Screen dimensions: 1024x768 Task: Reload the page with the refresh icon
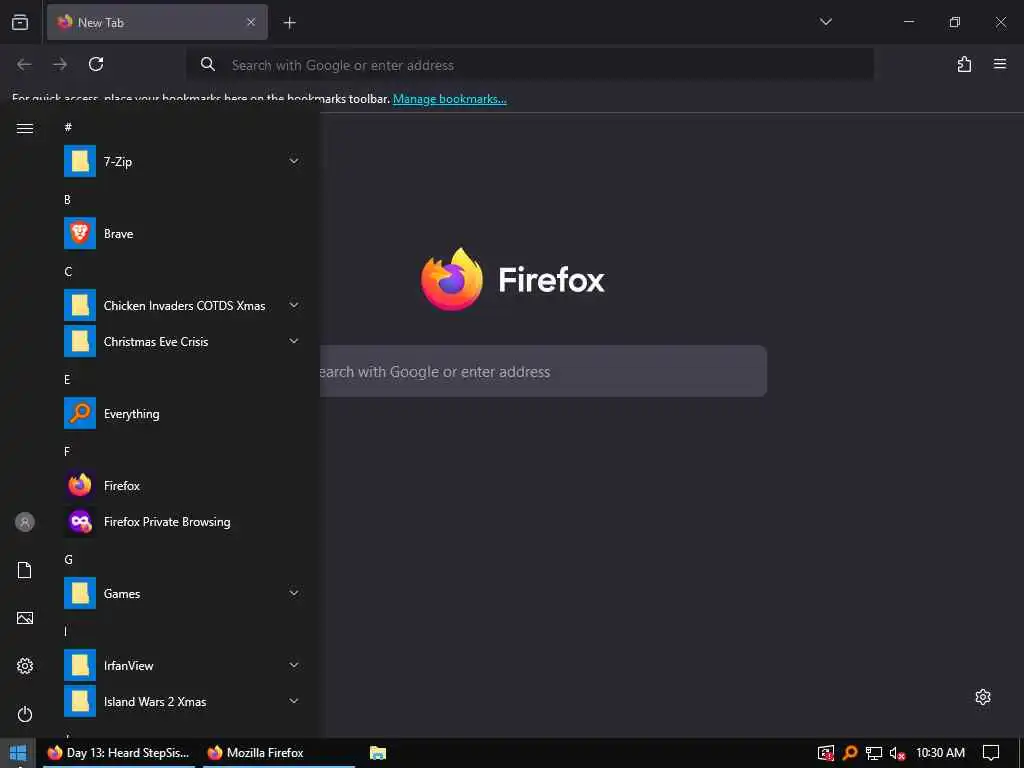(x=96, y=64)
